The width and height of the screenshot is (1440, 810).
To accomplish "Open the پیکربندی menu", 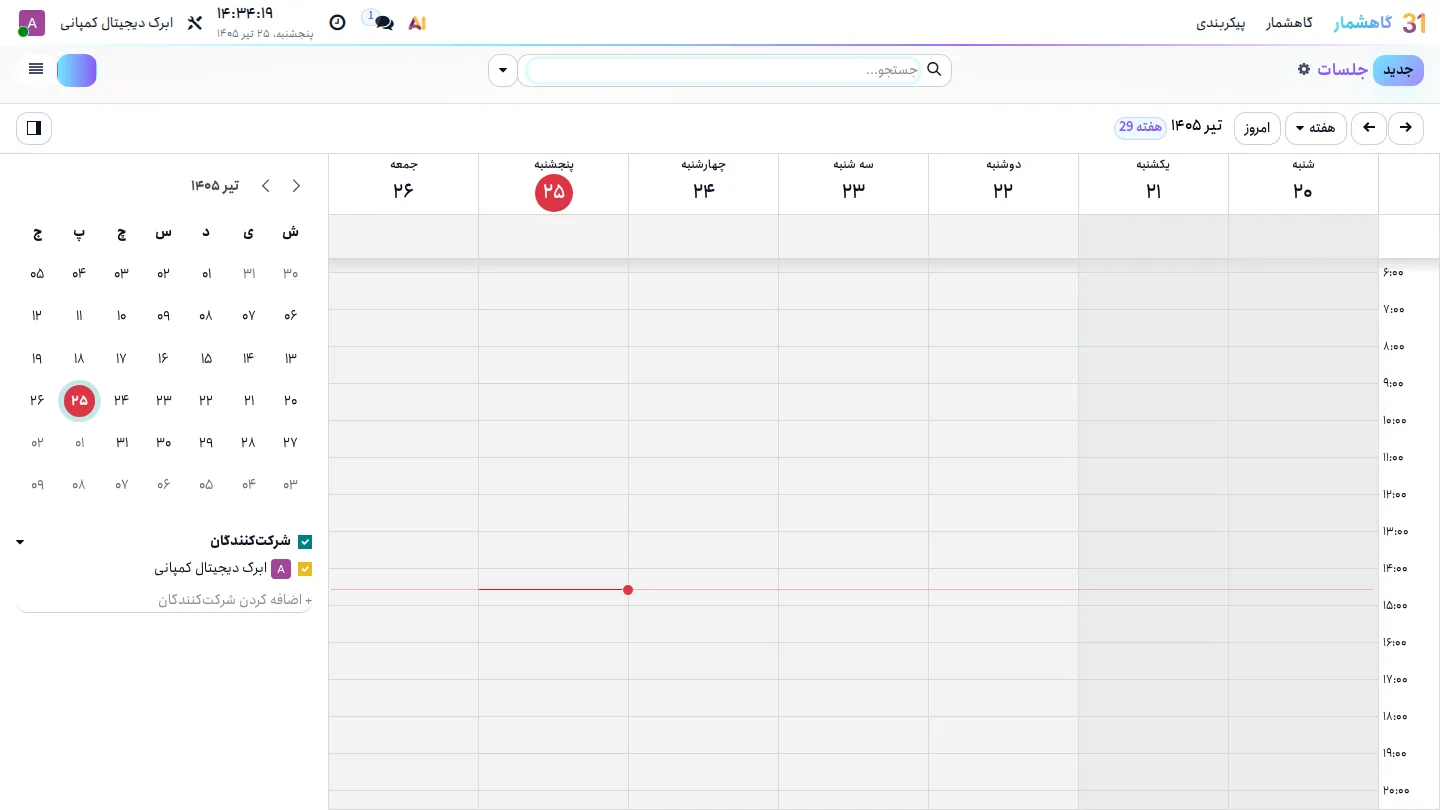I will click(1221, 23).
